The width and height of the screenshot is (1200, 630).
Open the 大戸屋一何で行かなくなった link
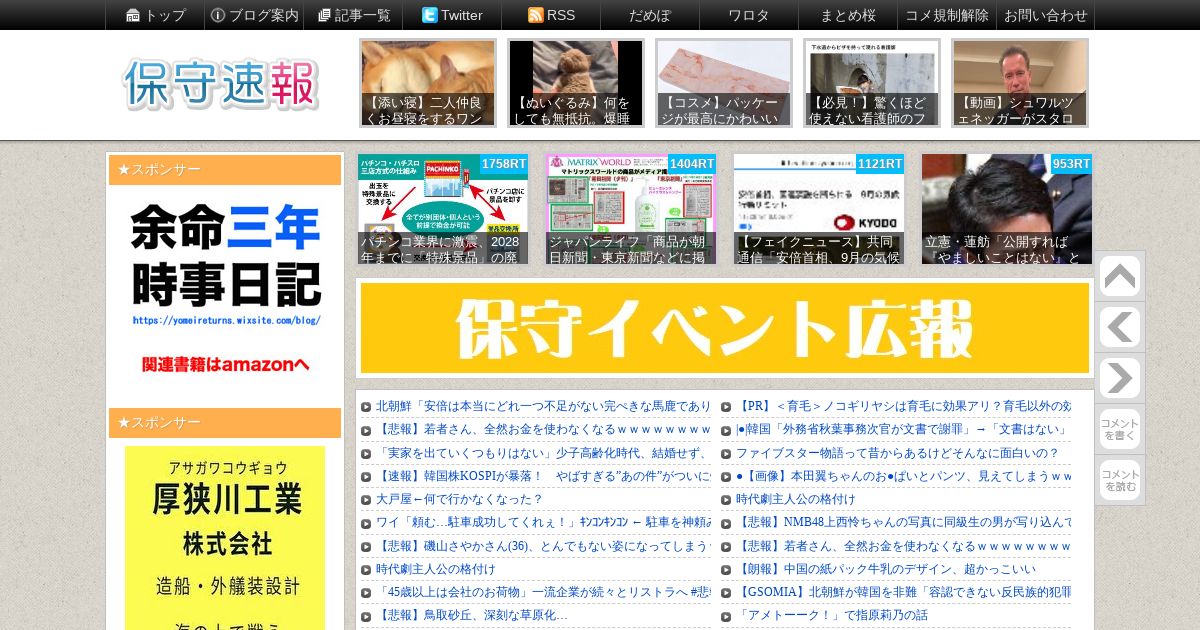click(x=459, y=499)
